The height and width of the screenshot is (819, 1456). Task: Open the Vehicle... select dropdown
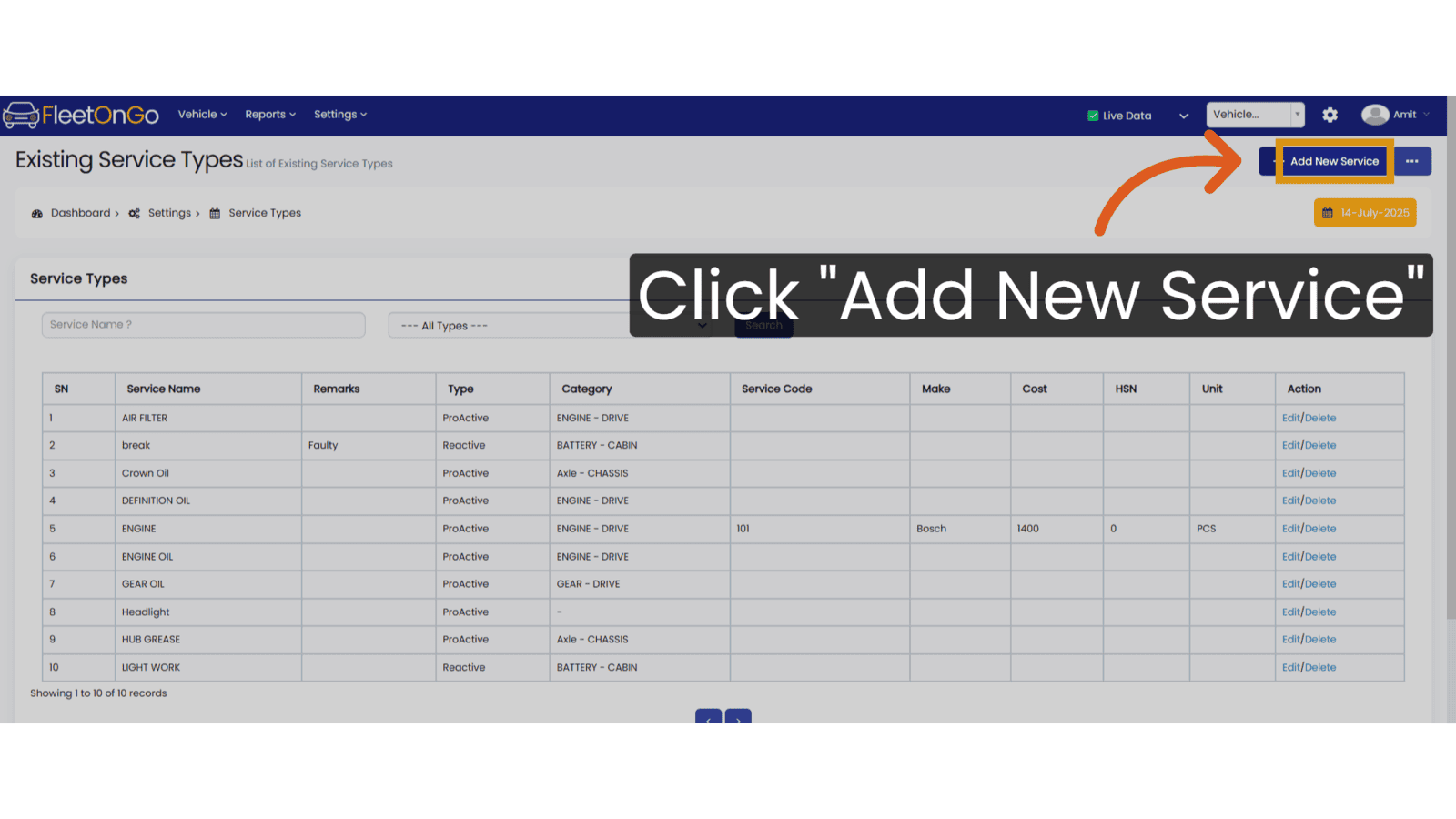click(x=1255, y=115)
